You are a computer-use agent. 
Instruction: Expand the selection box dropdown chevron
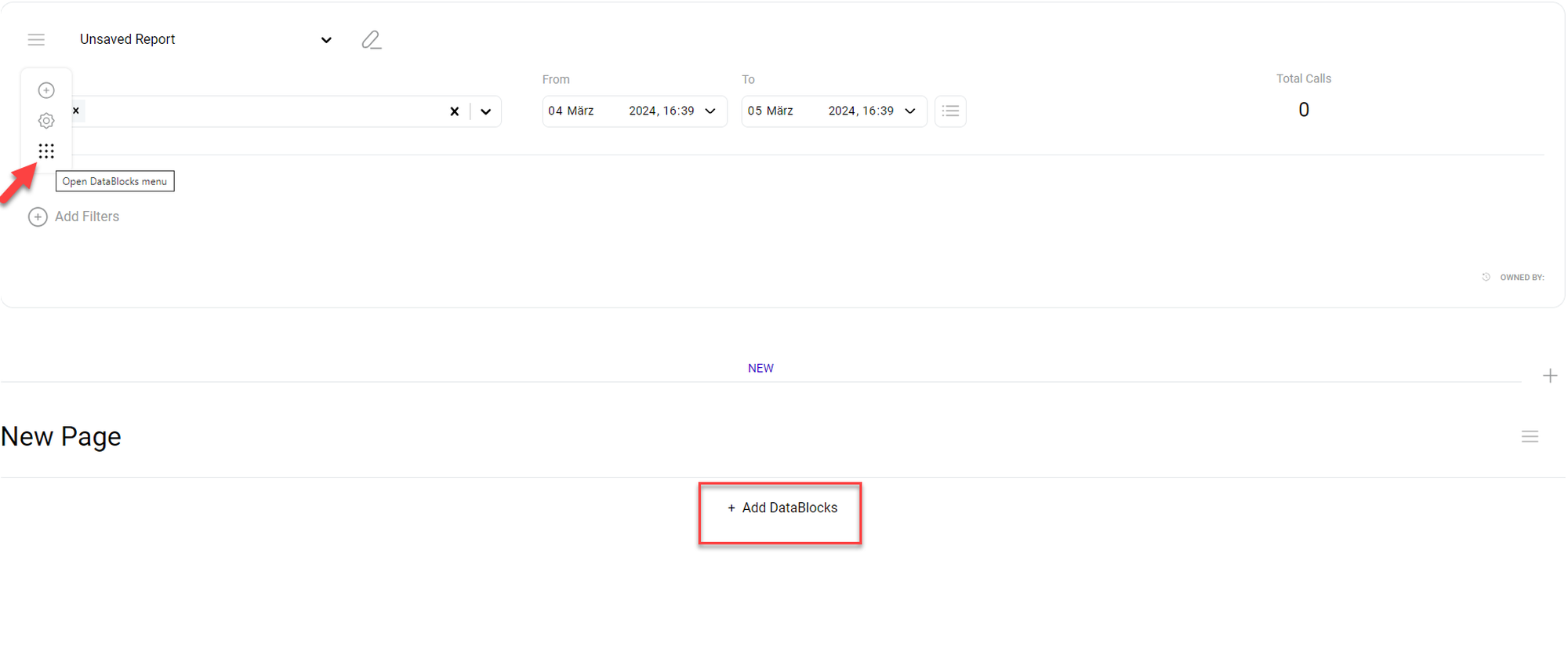click(486, 111)
